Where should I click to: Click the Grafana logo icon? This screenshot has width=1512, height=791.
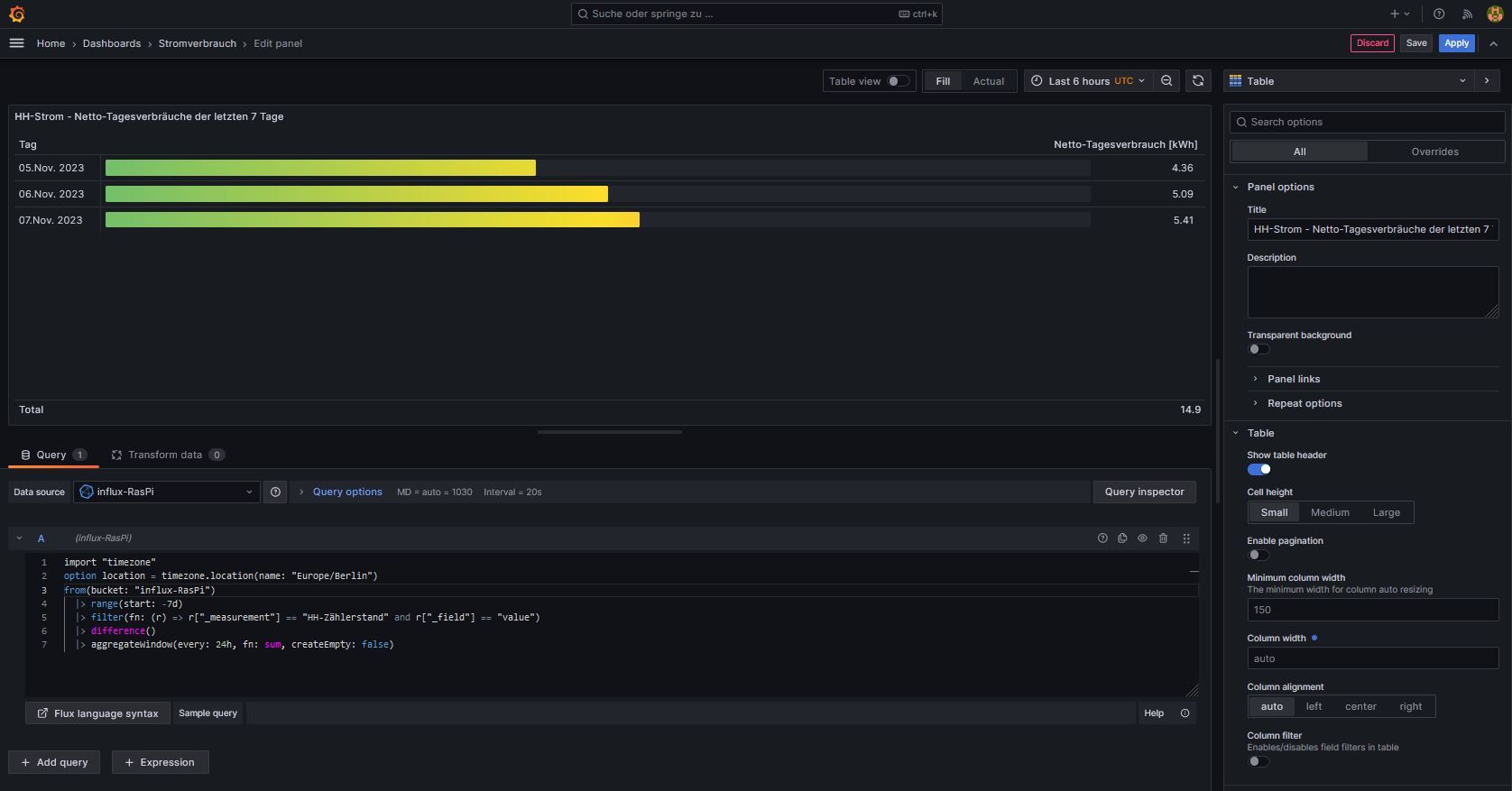(16, 14)
